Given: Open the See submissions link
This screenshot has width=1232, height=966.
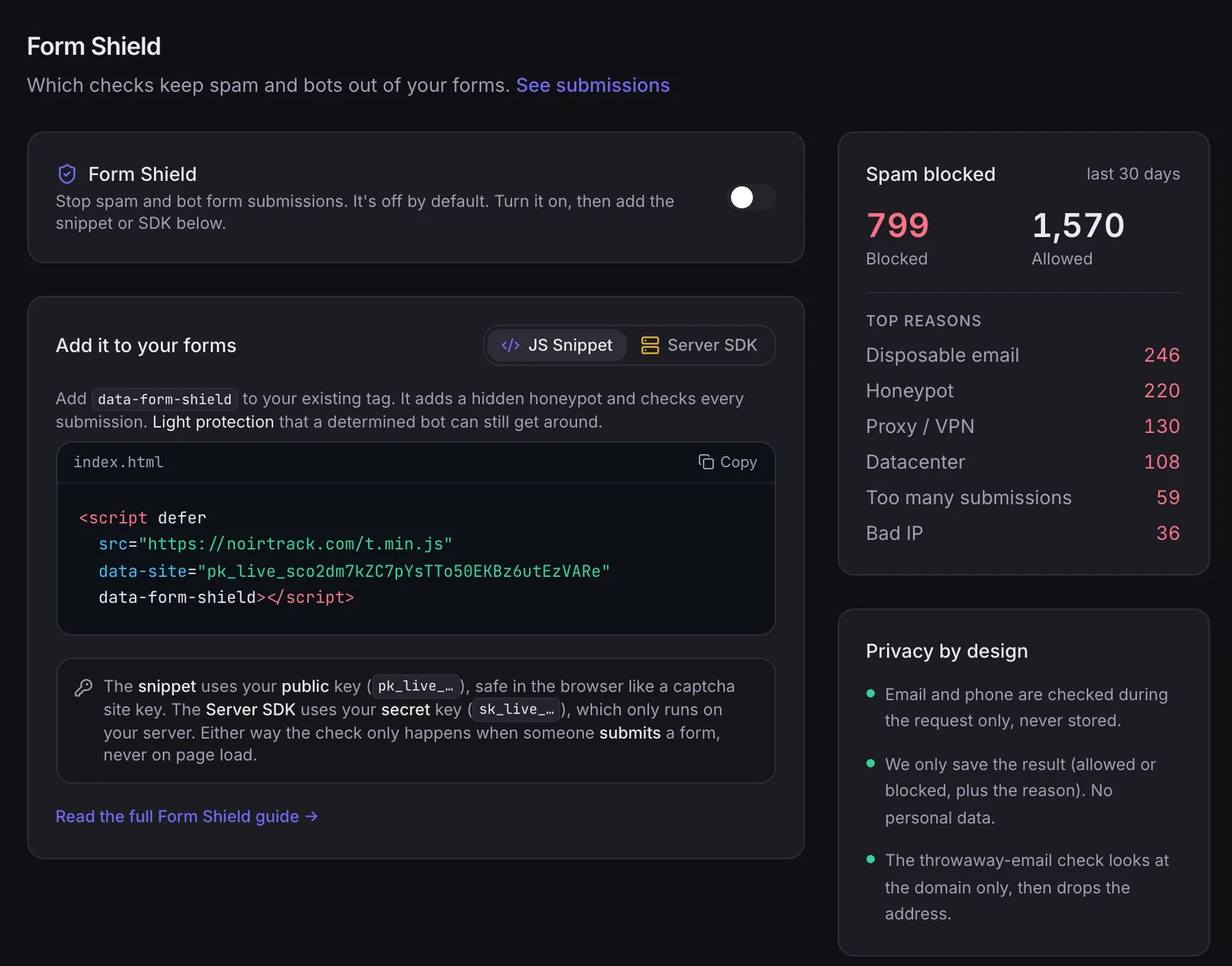Looking at the screenshot, I should point(592,85).
